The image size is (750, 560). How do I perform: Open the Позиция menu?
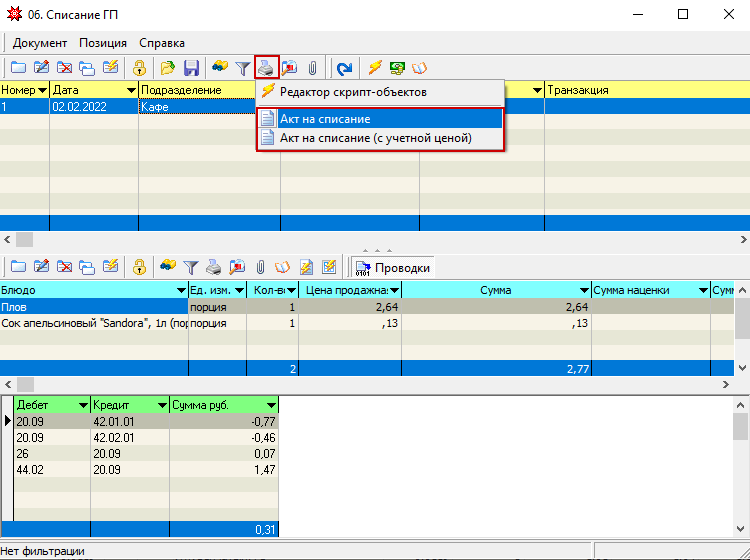[103, 43]
